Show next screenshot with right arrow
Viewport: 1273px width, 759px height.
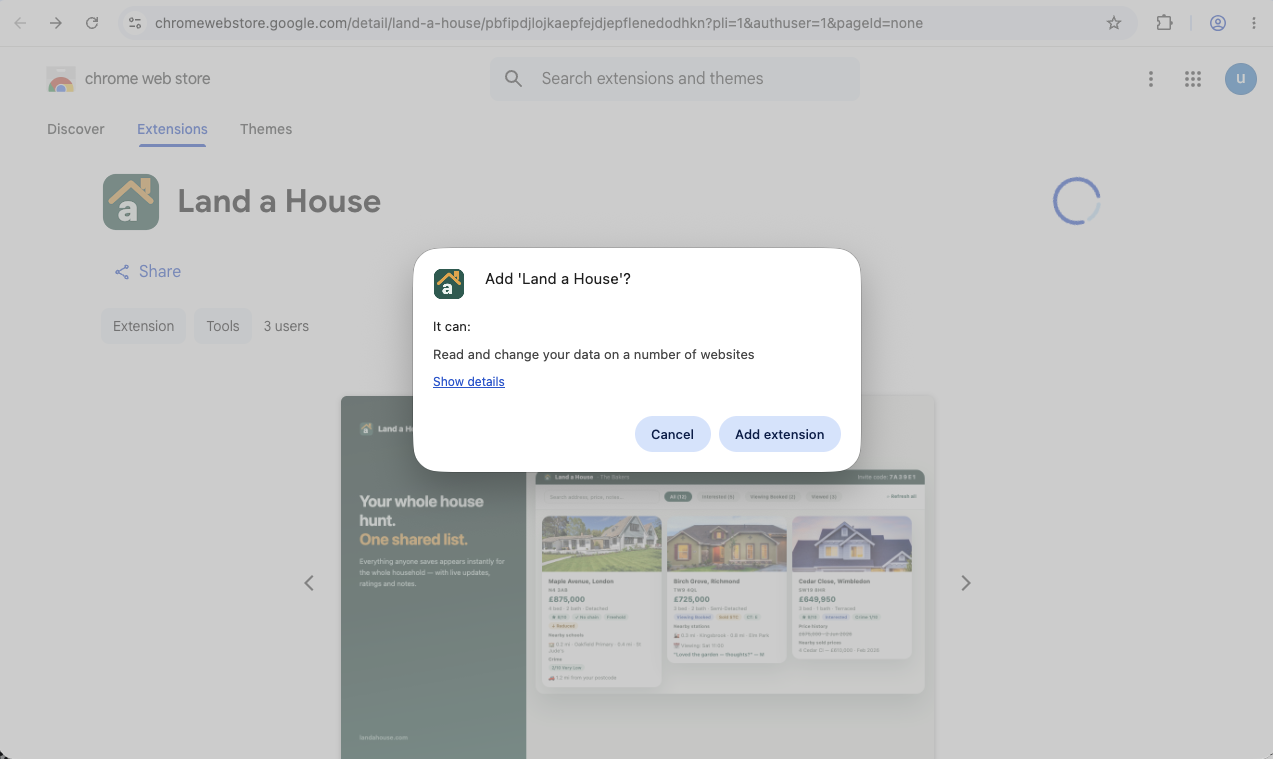[966, 583]
